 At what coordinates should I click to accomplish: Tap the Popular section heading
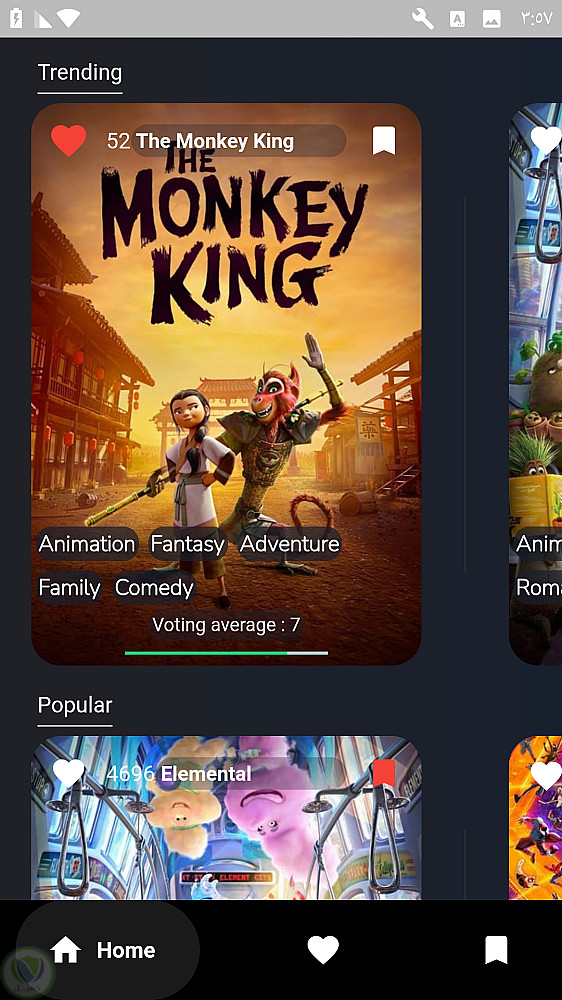pos(75,705)
